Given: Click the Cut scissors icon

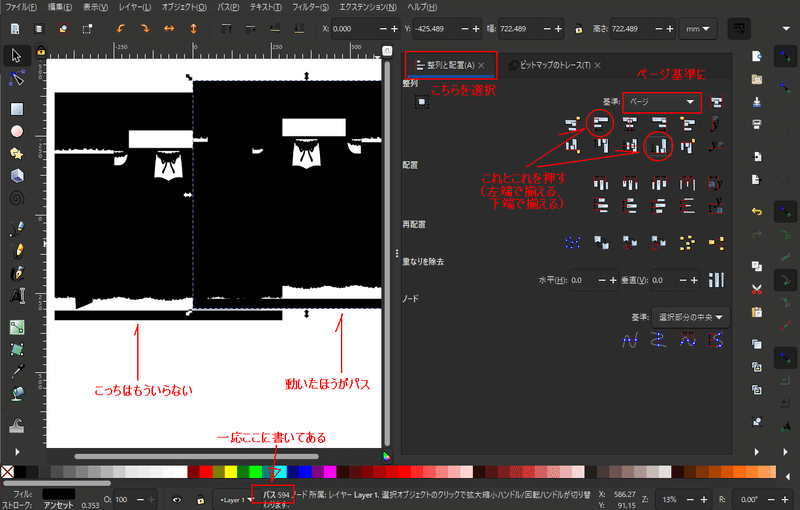Looking at the screenshot, I should [x=757, y=290].
